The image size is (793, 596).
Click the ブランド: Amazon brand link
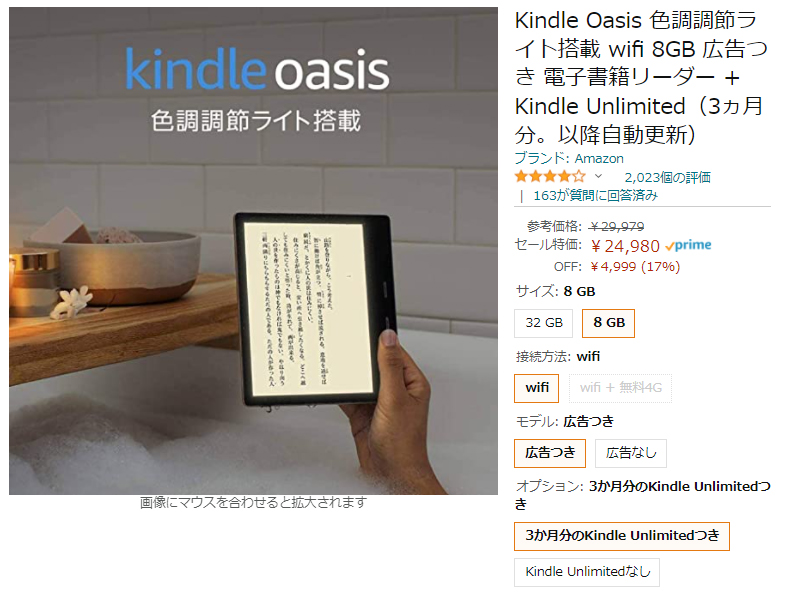tap(569, 158)
